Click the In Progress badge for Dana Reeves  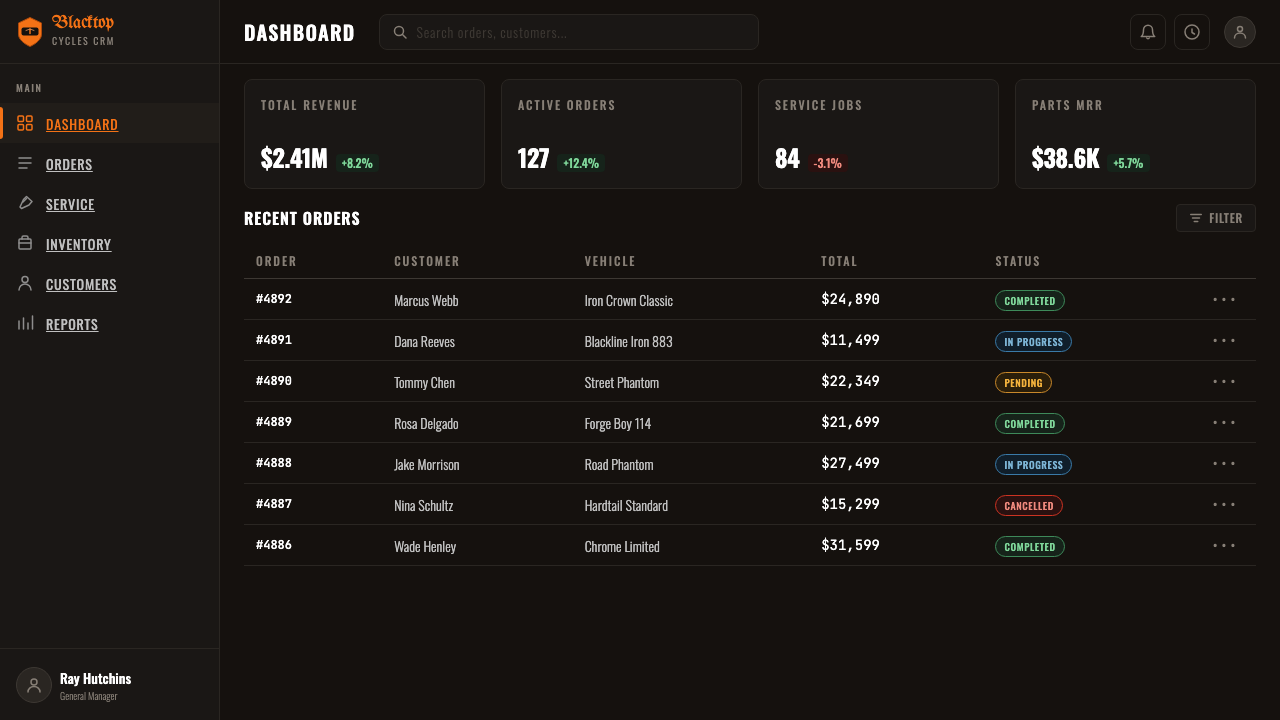coord(1033,341)
